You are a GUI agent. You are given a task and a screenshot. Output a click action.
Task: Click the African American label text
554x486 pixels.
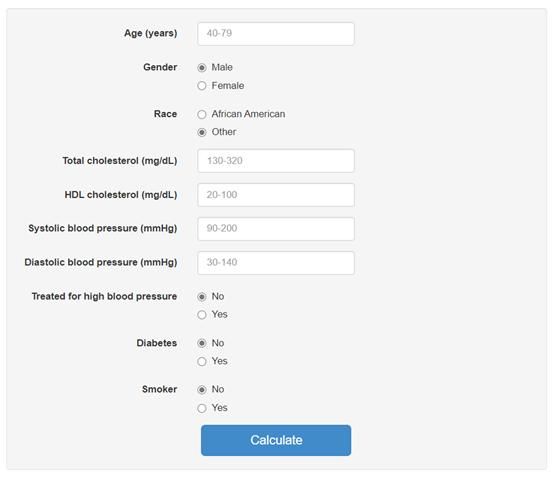pos(248,114)
